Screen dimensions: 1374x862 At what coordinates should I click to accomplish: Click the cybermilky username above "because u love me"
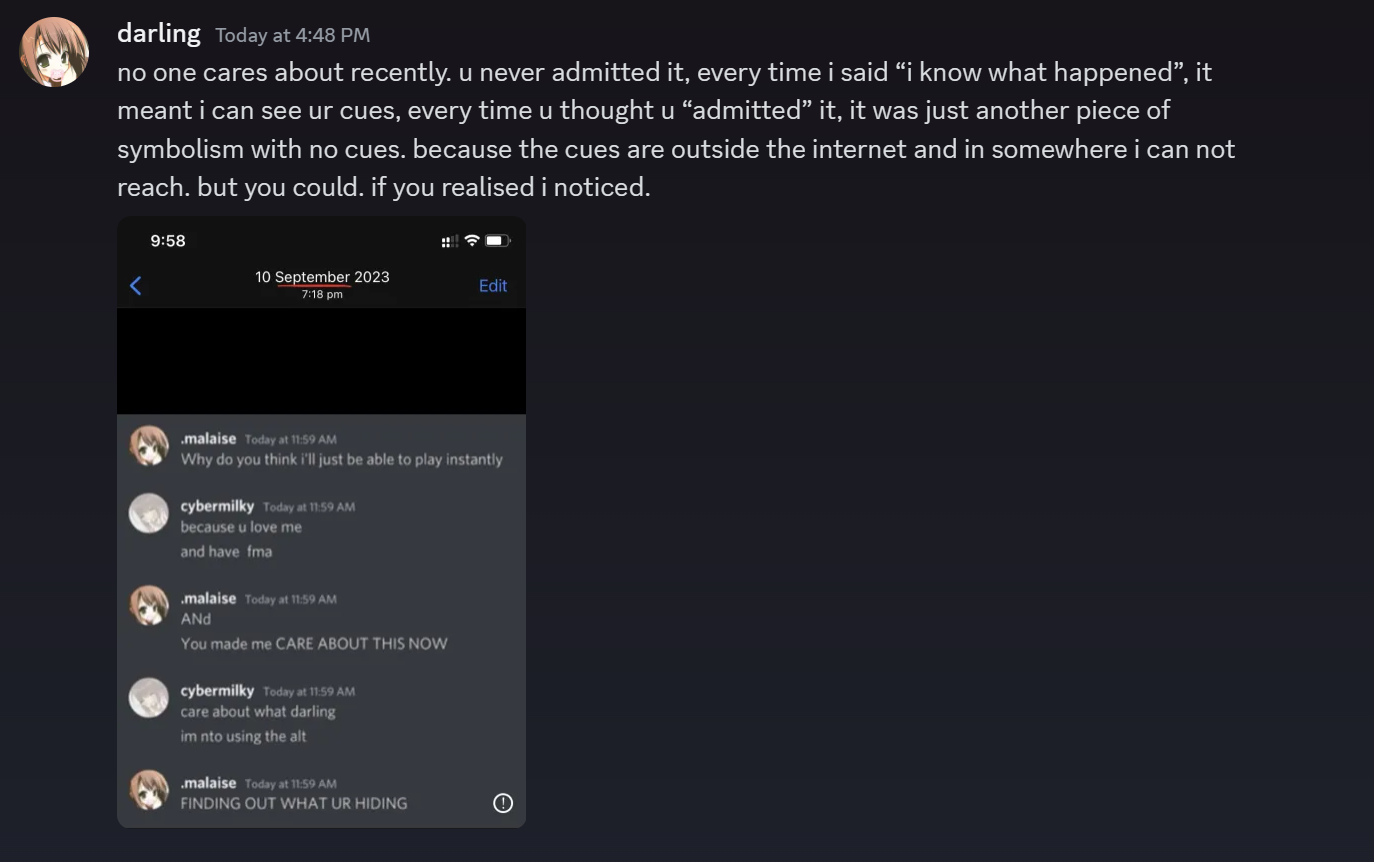click(217, 506)
